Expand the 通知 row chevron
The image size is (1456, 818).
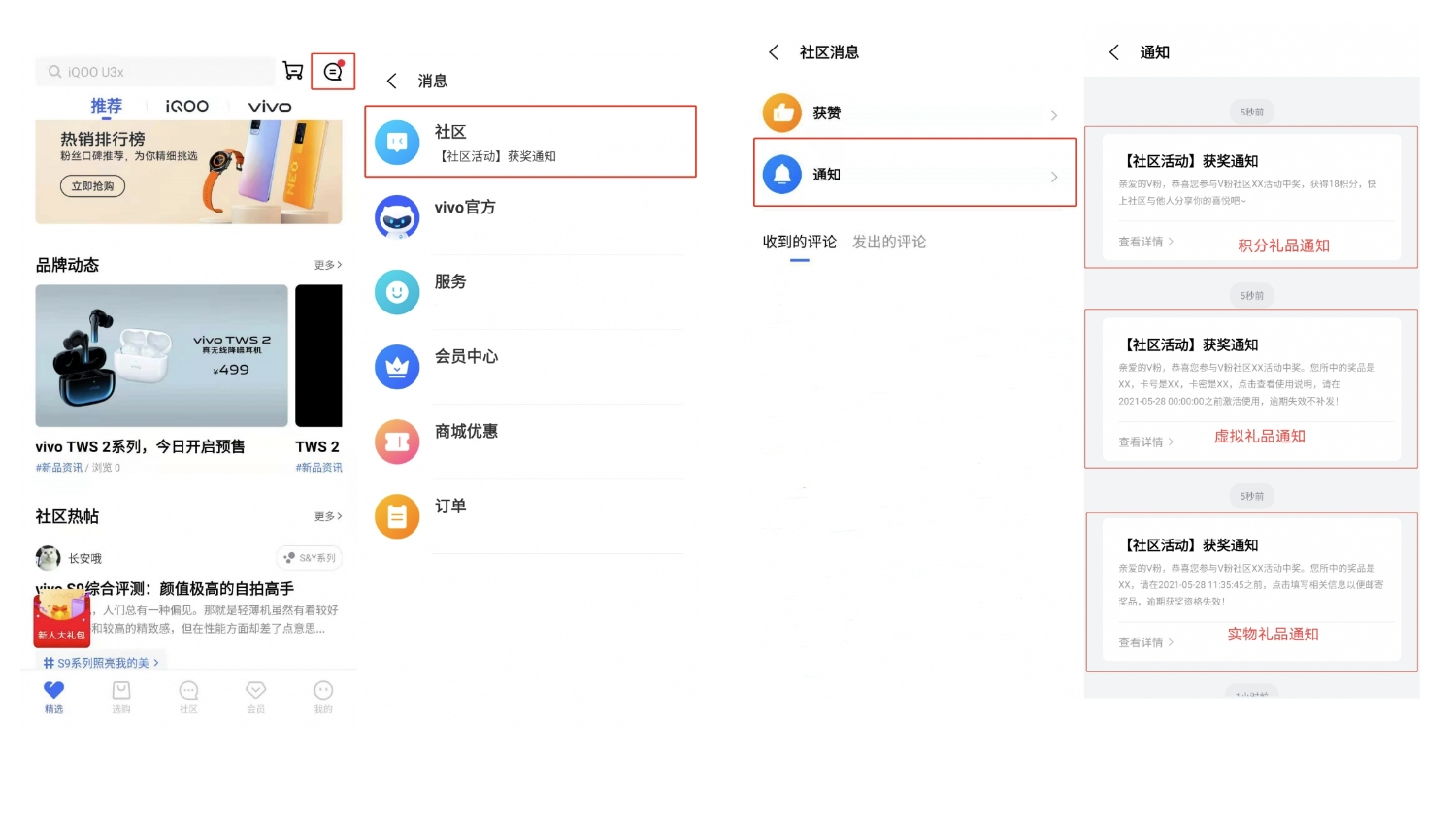tap(1054, 177)
